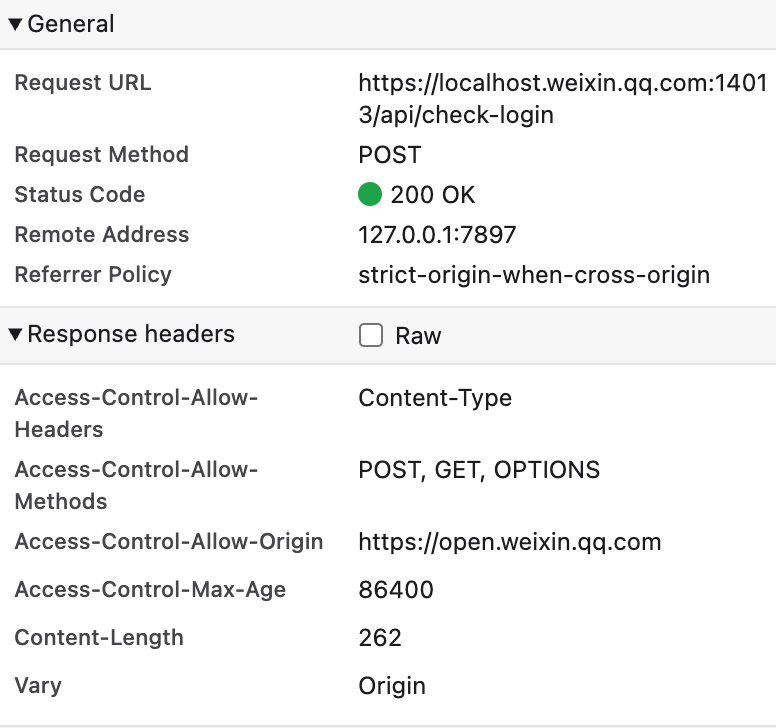Screen dimensions: 776x728
Task: Select the POST request method value
Action: [x=390, y=155]
